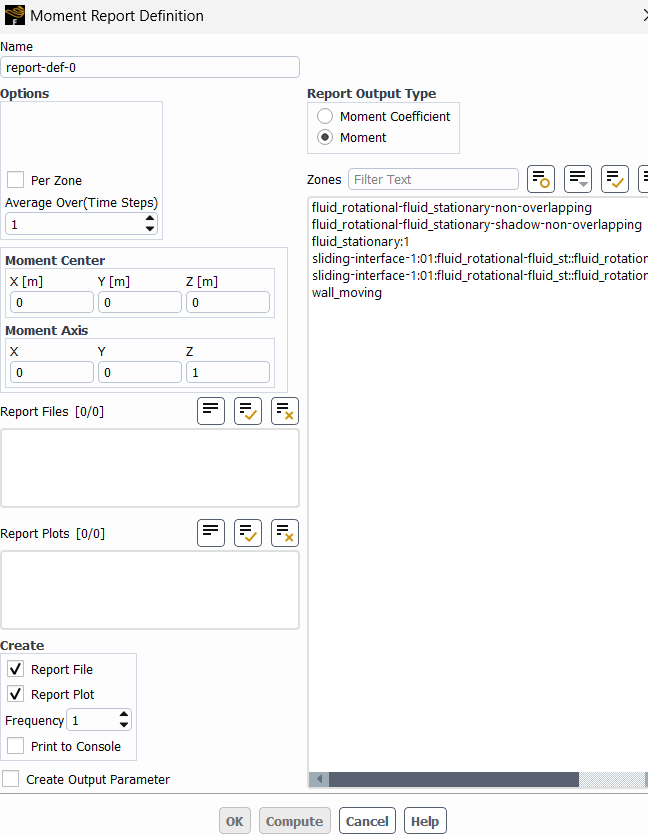Increase Average Over Time Steps value
Viewport: 648px width, 835px height.
pyautogui.click(x=150, y=219)
